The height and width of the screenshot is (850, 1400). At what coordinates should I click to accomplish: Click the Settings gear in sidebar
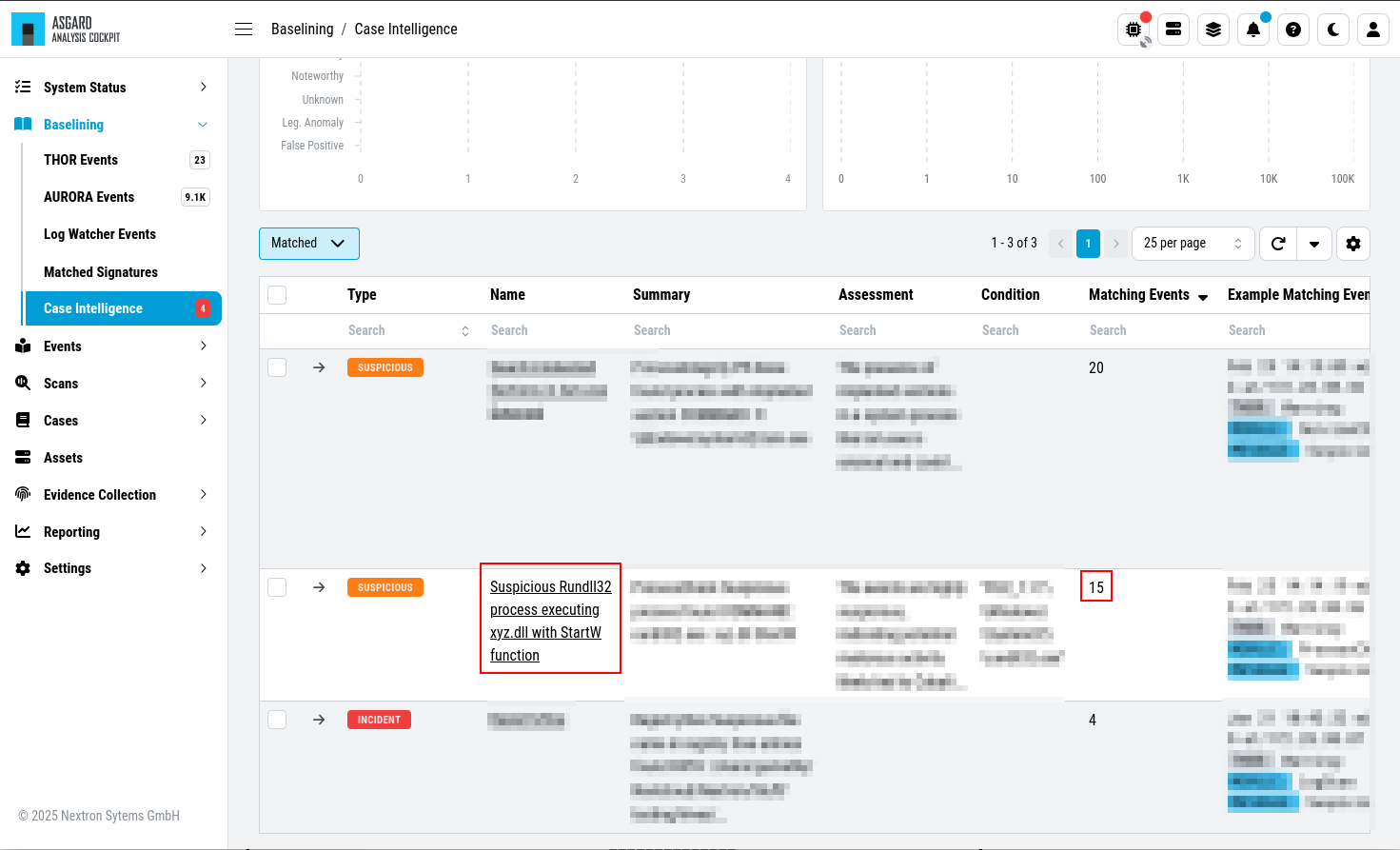(x=23, y=568)
